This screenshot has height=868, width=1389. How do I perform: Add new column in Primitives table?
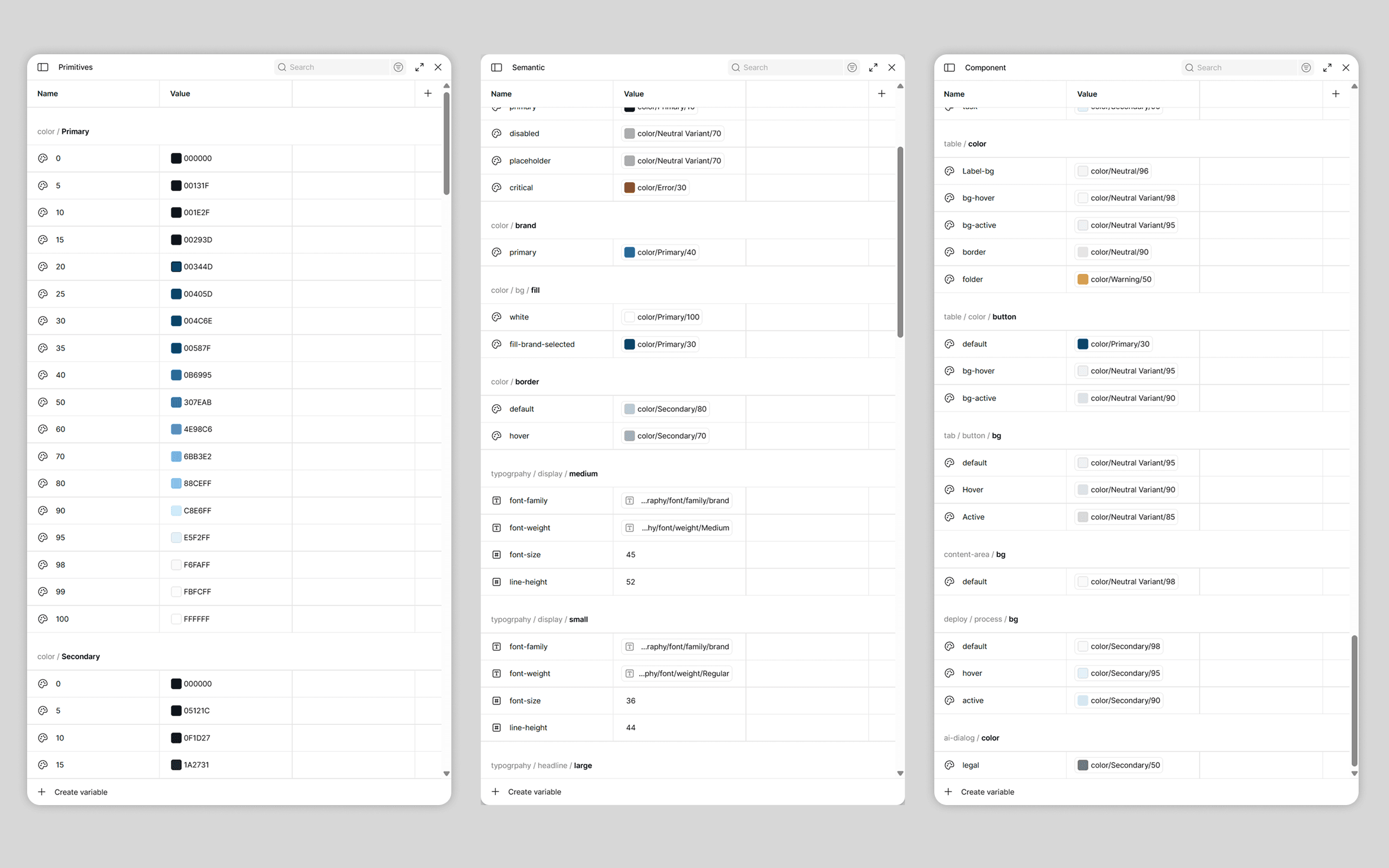428,93
